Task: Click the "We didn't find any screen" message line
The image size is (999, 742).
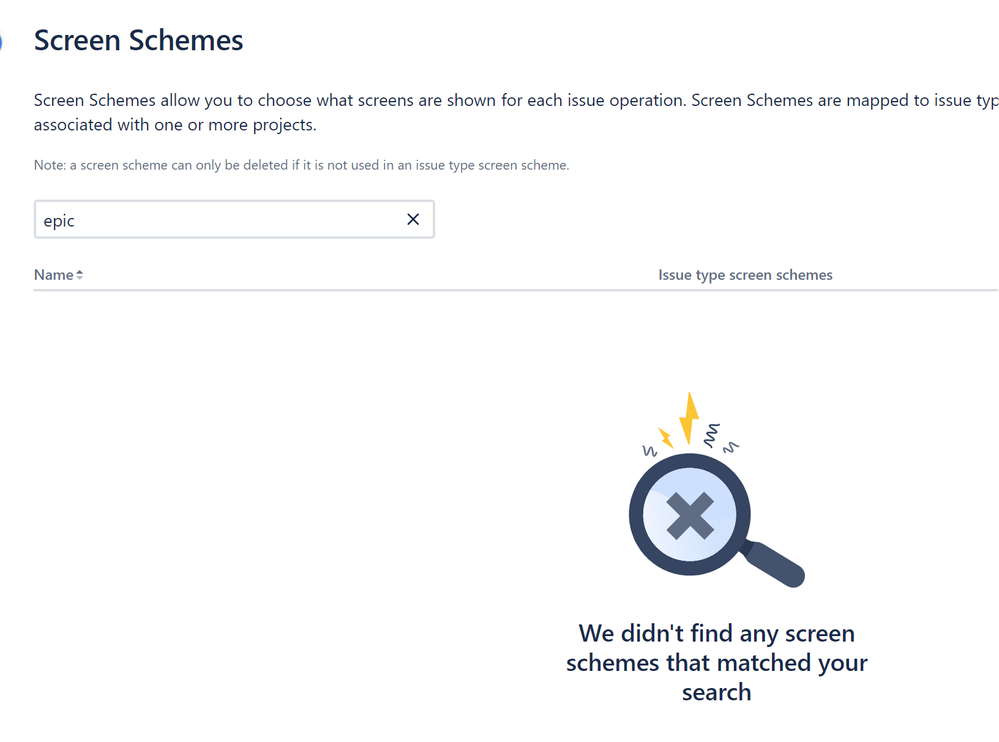Action: pyautogui.click(x=716, y=634)
